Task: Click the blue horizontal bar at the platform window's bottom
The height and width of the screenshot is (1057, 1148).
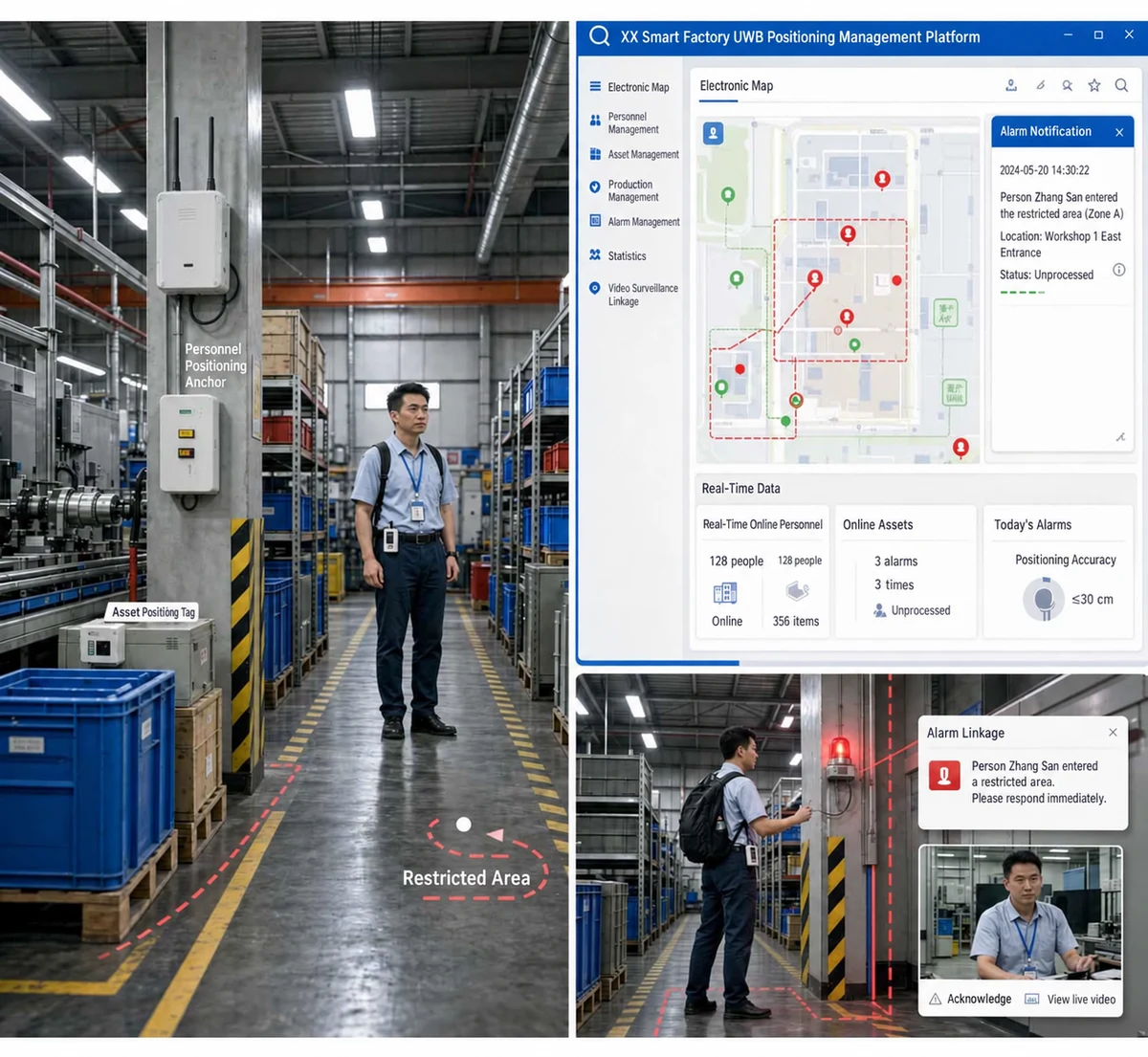Action: [657, 662]
